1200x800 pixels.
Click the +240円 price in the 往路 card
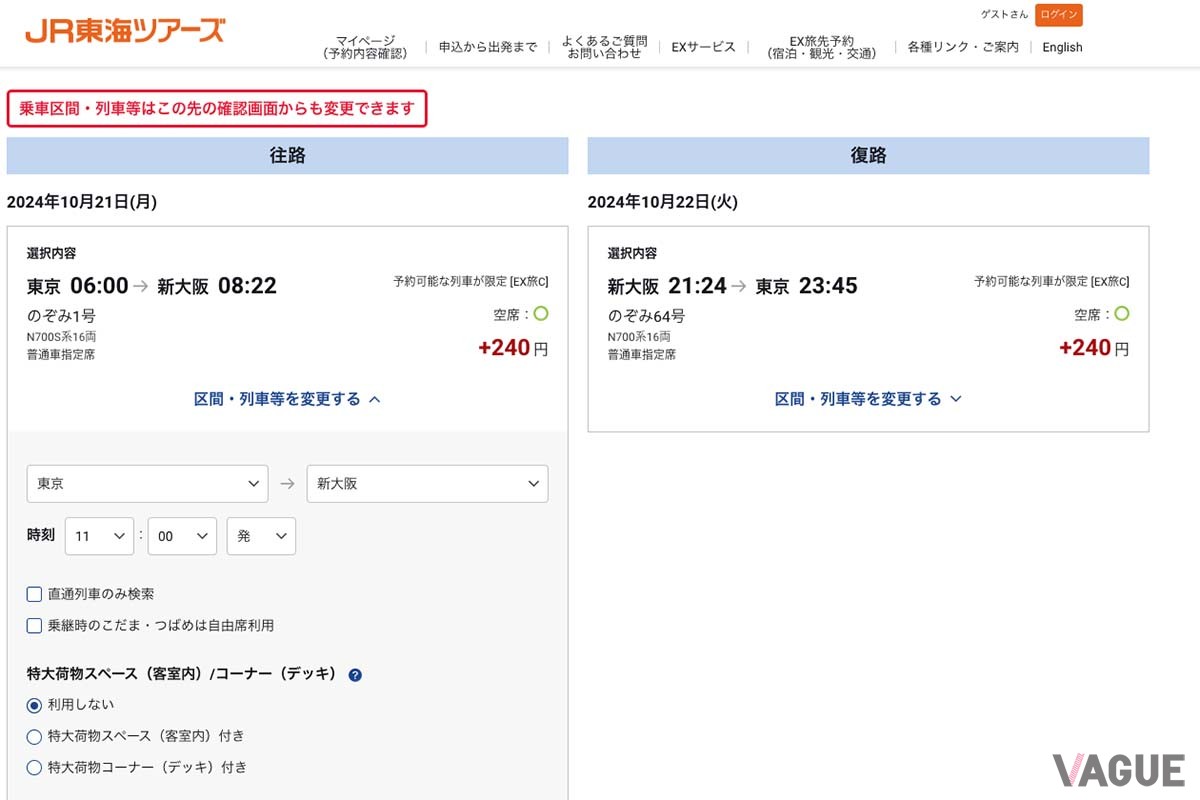513,348
